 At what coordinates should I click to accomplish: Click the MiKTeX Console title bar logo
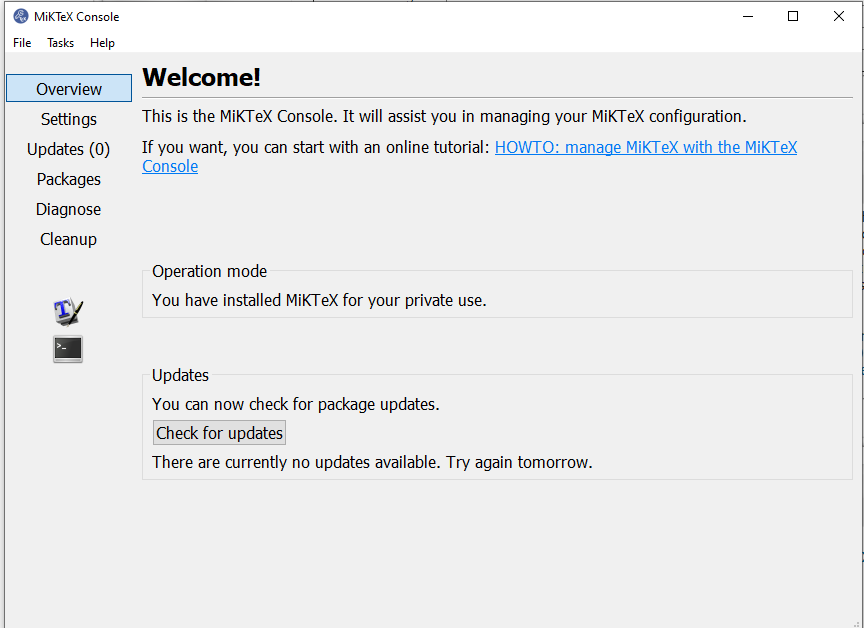pyautogui.click(x=20, y=17)
